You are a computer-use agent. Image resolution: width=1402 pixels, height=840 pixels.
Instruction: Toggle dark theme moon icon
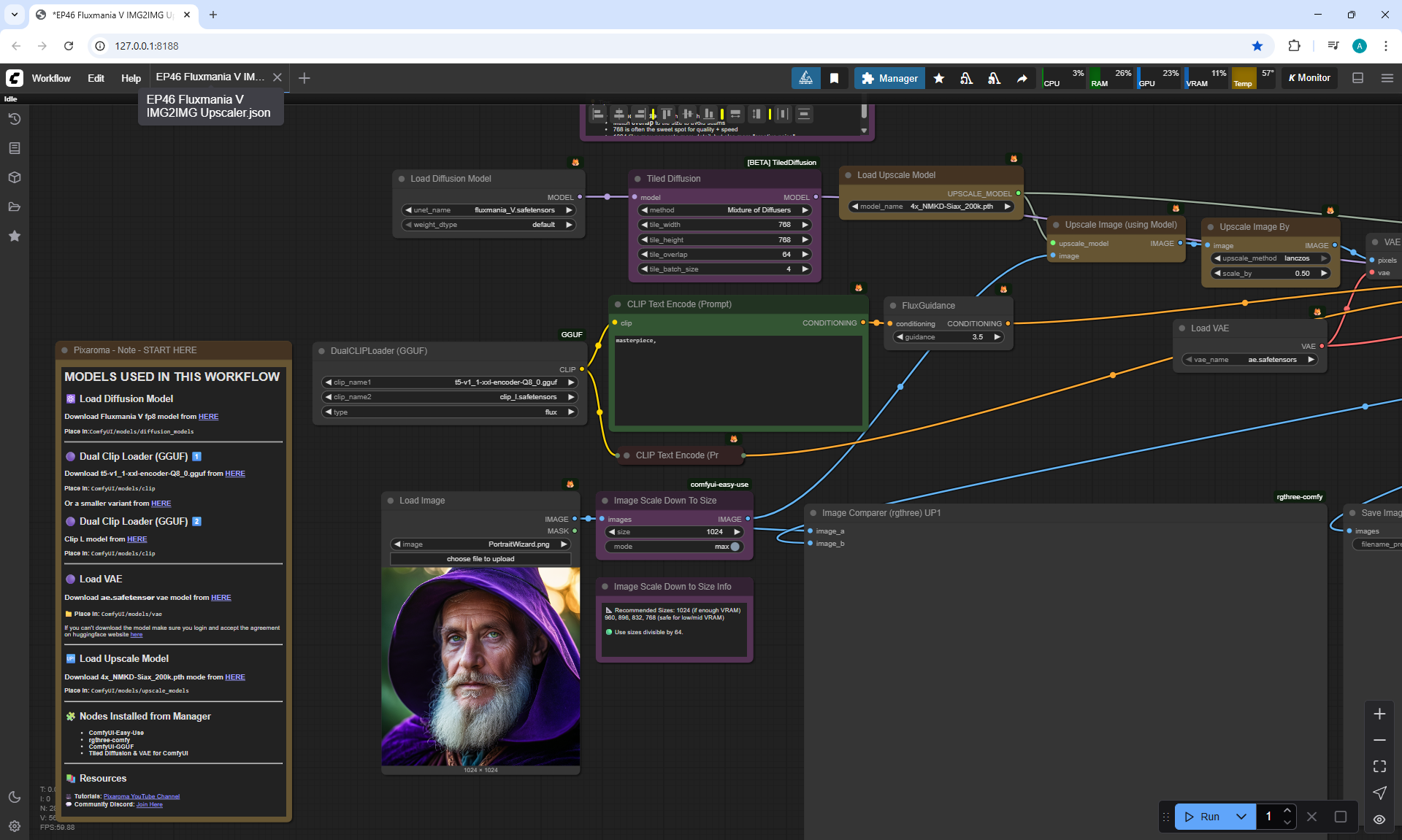15,797
